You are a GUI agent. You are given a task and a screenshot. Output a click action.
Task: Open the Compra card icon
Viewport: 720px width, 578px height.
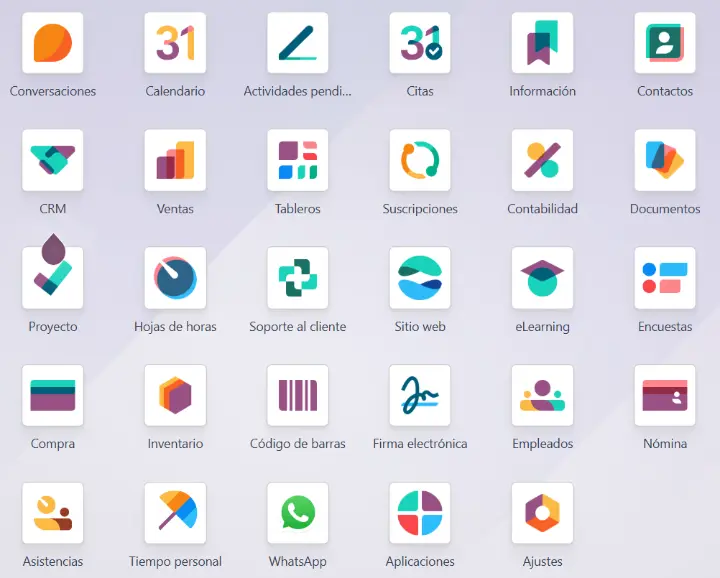(x=53, y=395)
